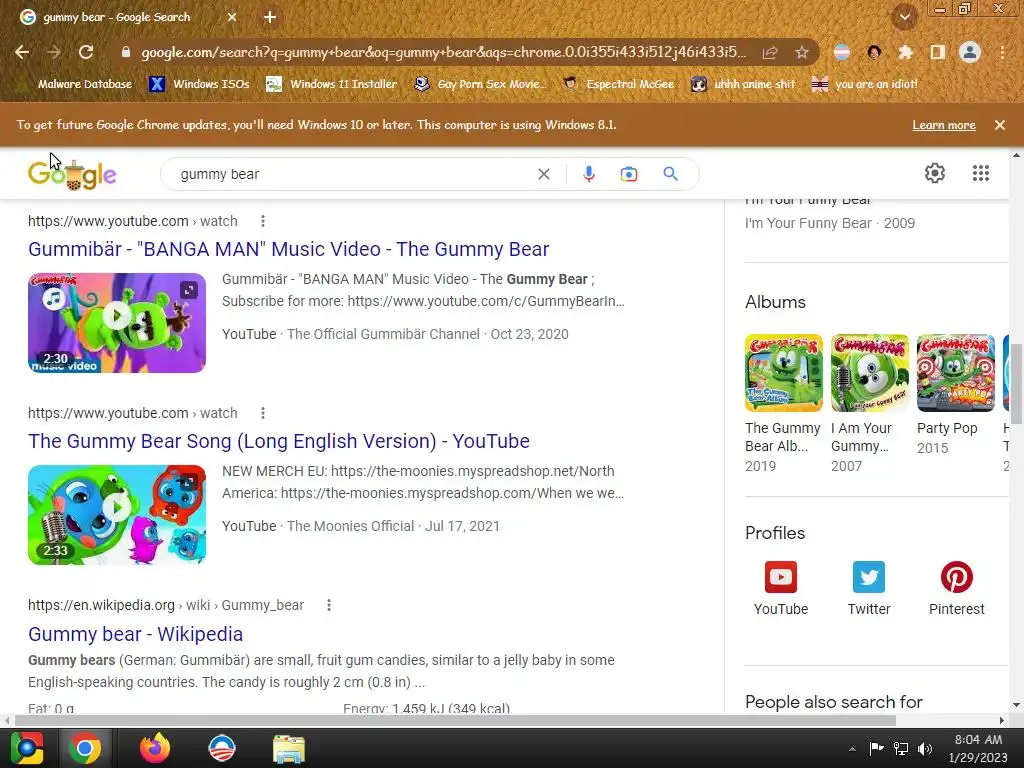Open the YouTube profile icon

pyautogui.click(x=781, y=577)
